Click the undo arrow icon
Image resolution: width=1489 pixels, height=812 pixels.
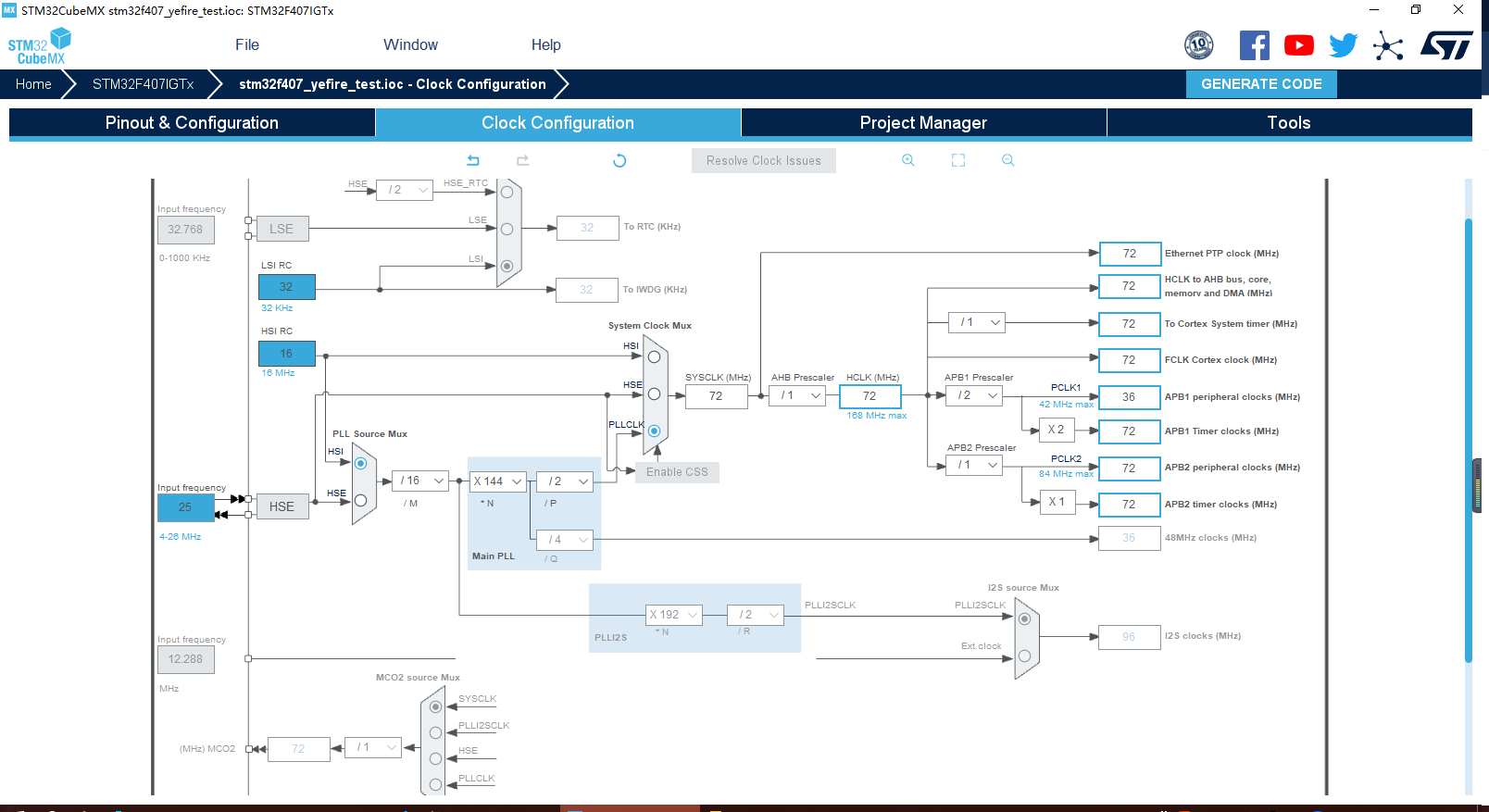(473, 160)
